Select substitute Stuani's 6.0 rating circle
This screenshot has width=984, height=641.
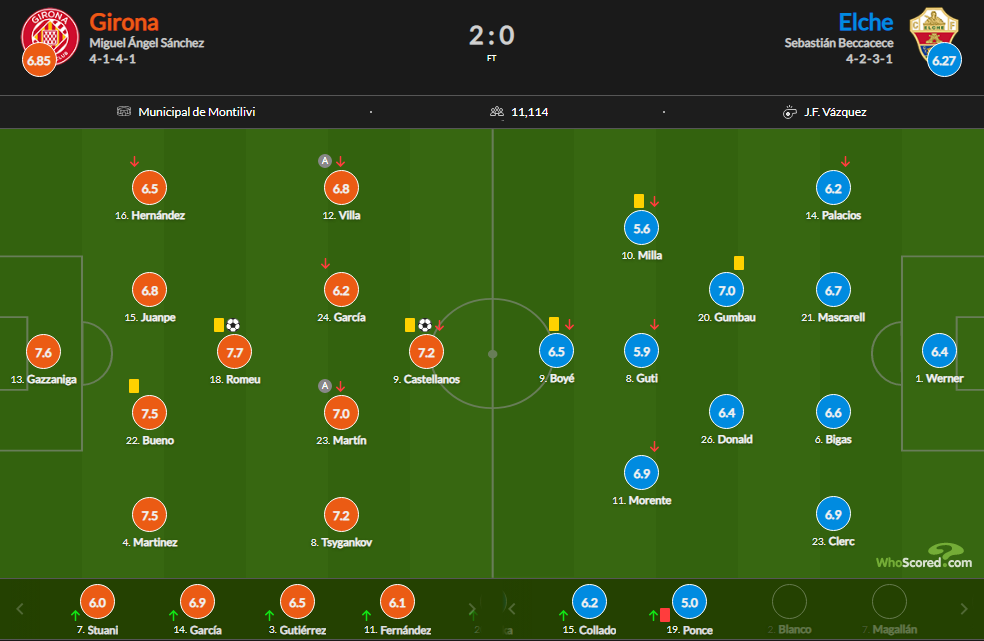click(x=97, y=603)
